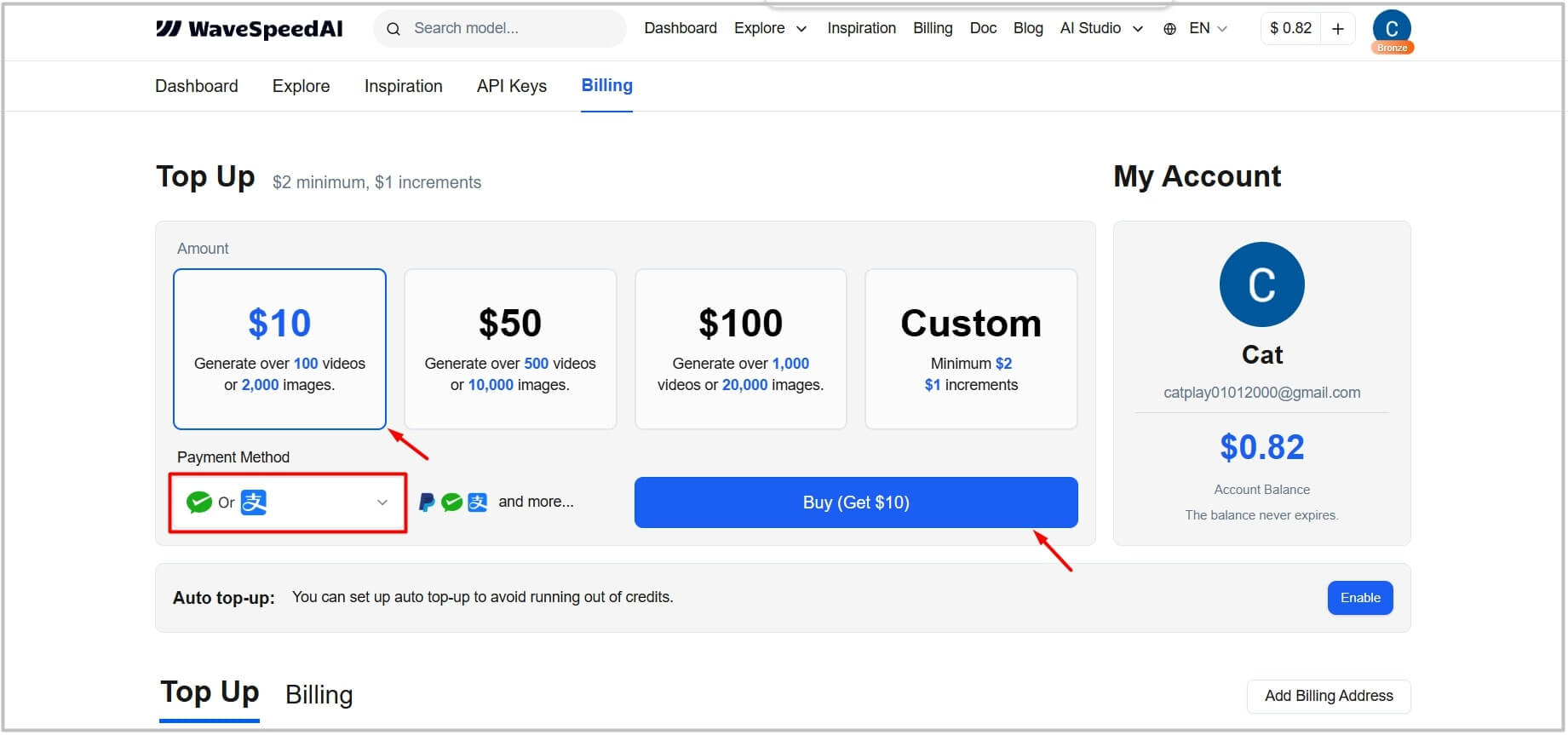
Task: Switch to the Dashboard sub-tab
Action: pos(197,86)
